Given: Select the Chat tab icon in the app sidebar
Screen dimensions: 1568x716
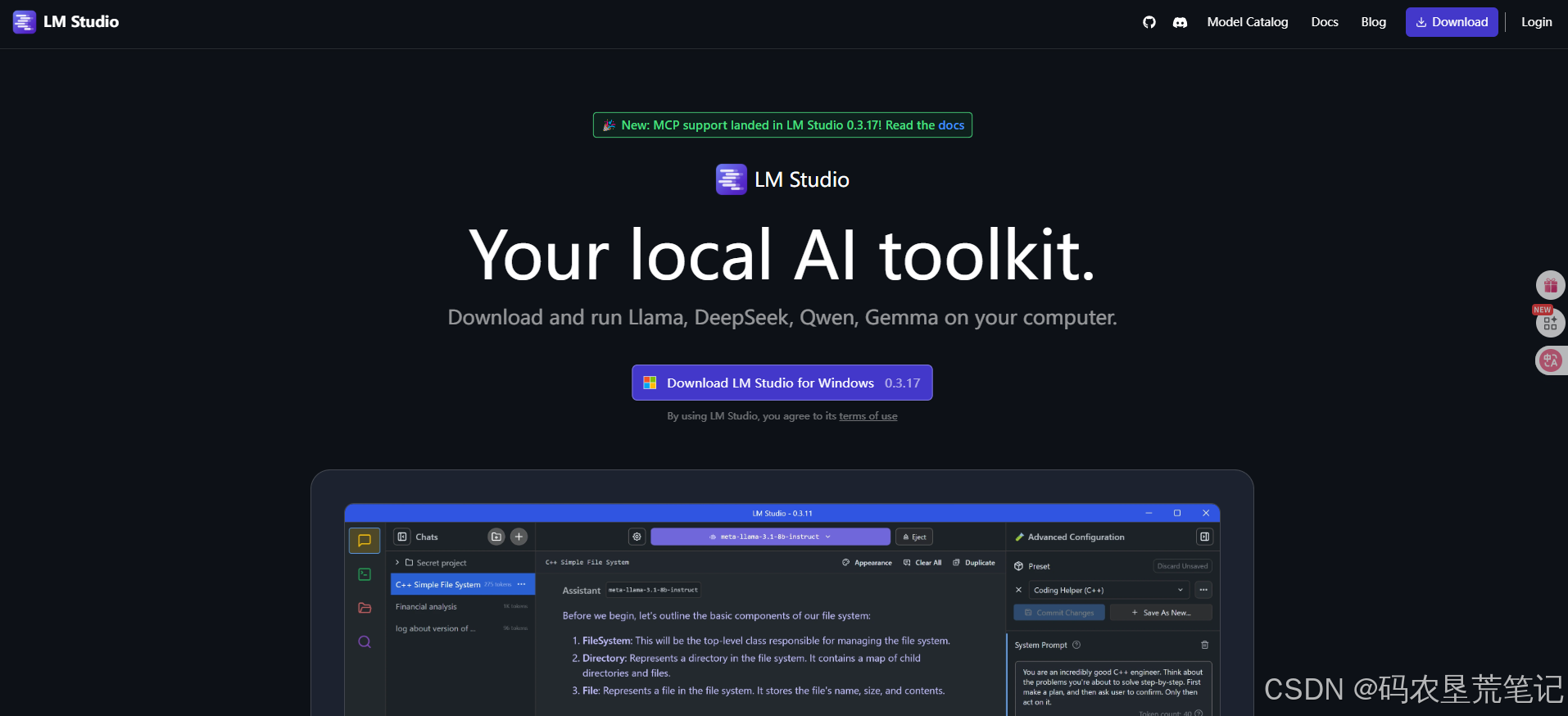Looking at the screenshot, I should tap(365, 541).
